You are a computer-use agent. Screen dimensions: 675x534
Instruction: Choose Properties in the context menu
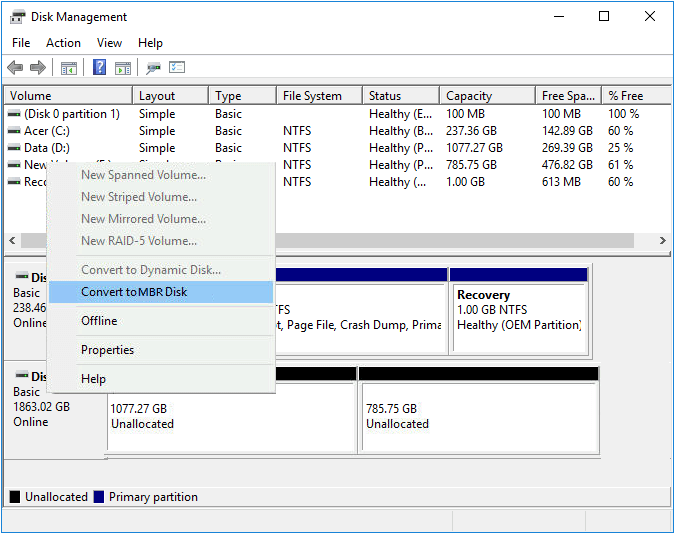(107, 350)
